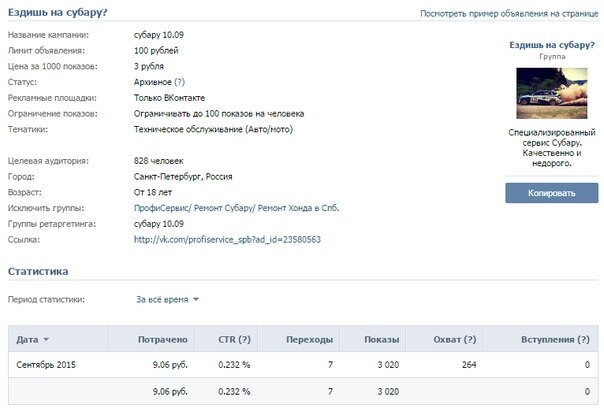Click the Потрачено column header
The height and width of the screenshot is (419, 604).
coord(163,339)
